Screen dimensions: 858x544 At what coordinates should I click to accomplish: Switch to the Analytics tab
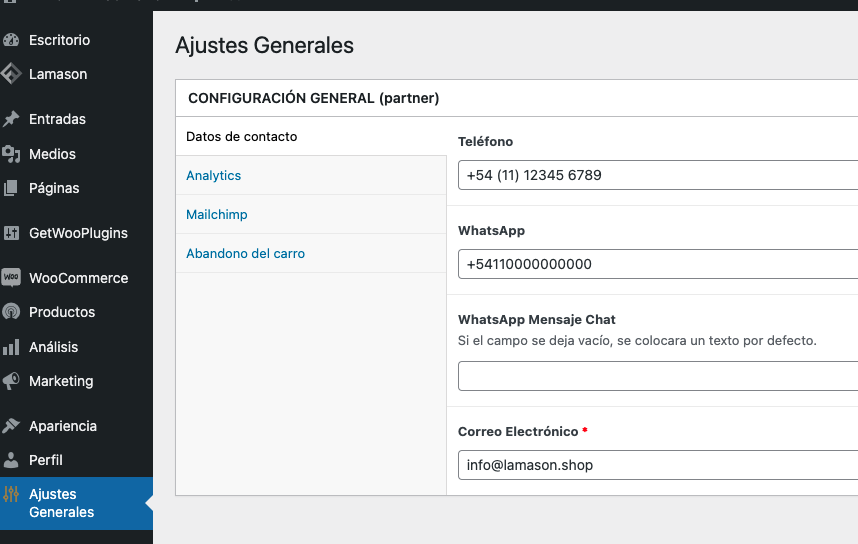pyautogui.click(x=214, y=175)
